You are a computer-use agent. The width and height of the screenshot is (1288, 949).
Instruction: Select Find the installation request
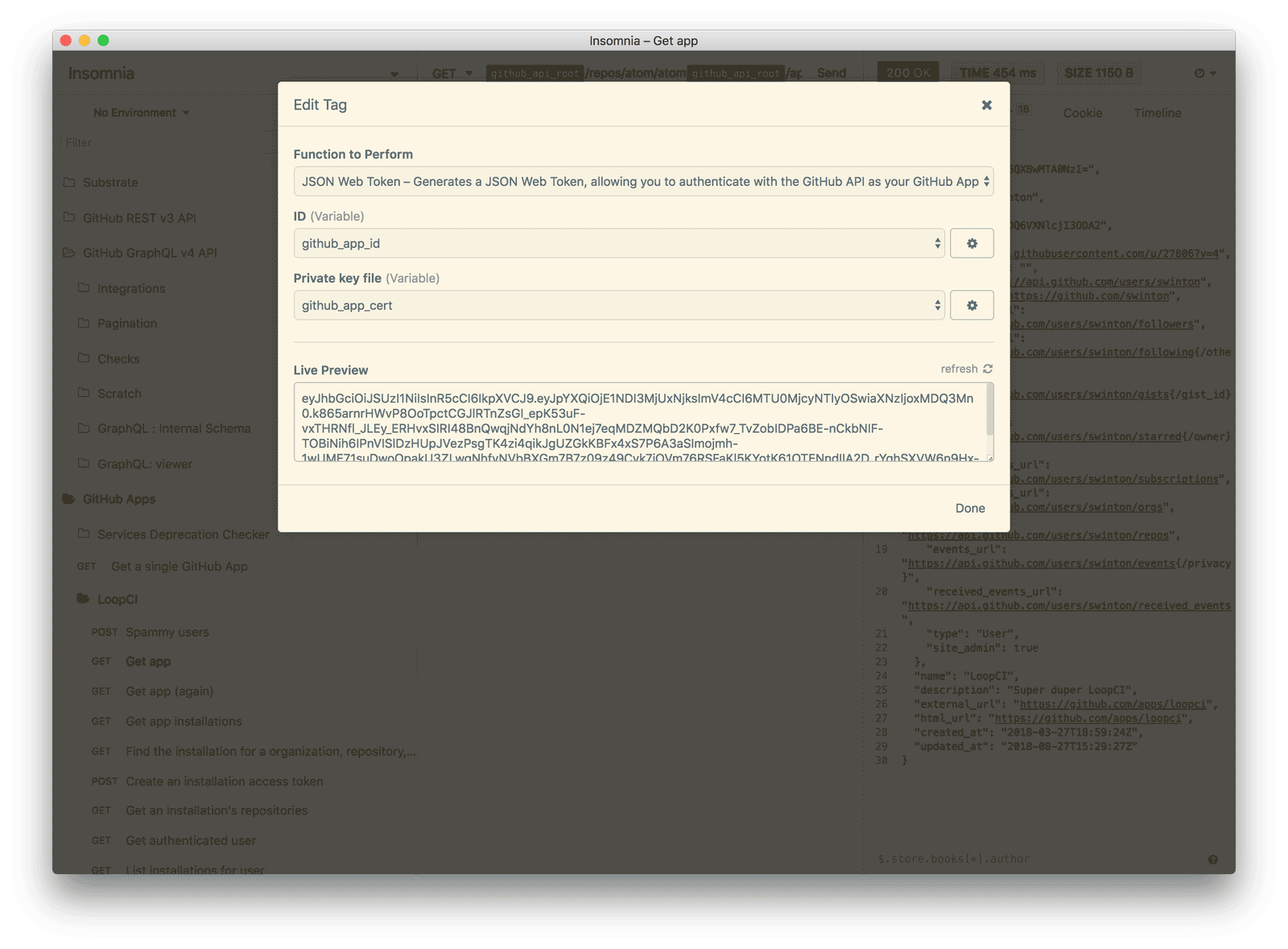click(254, 752)
